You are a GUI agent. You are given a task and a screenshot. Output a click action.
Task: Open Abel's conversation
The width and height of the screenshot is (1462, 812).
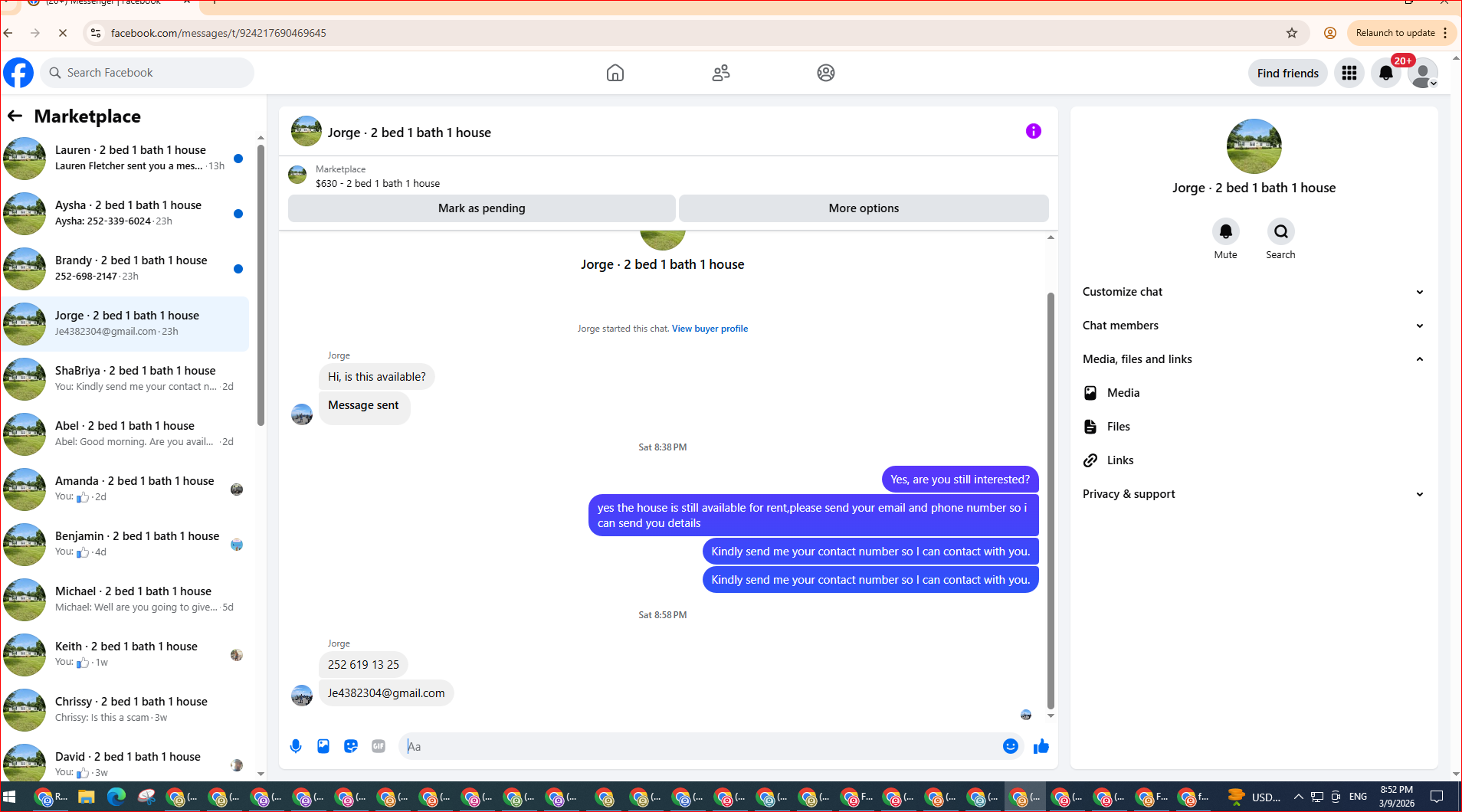(x=126, y=434)
